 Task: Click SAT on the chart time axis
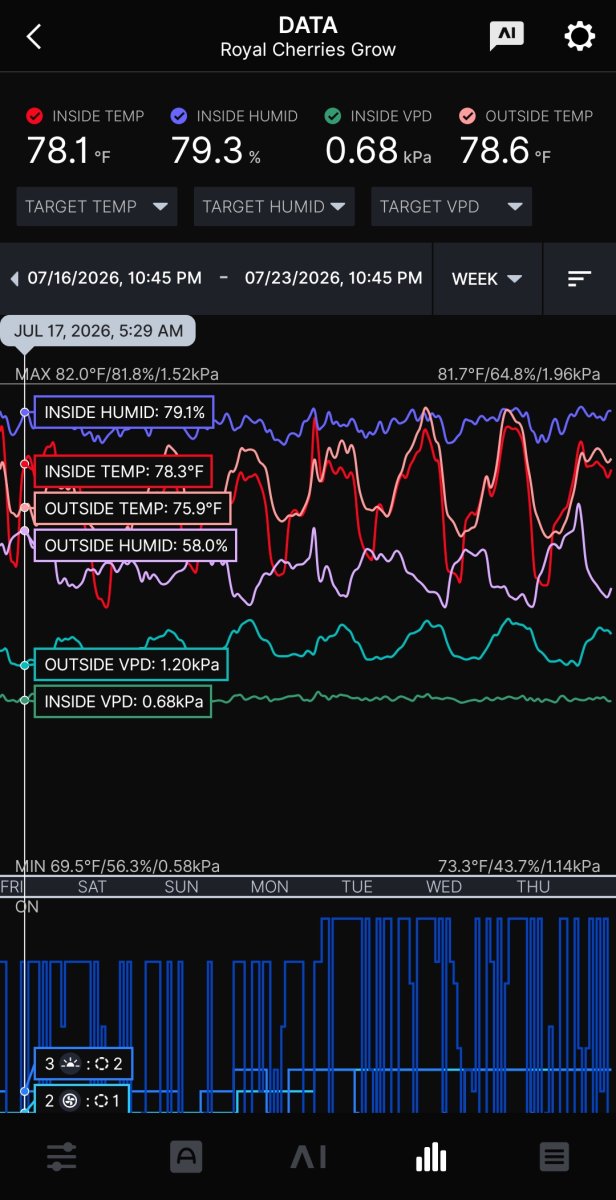(92, 887)
